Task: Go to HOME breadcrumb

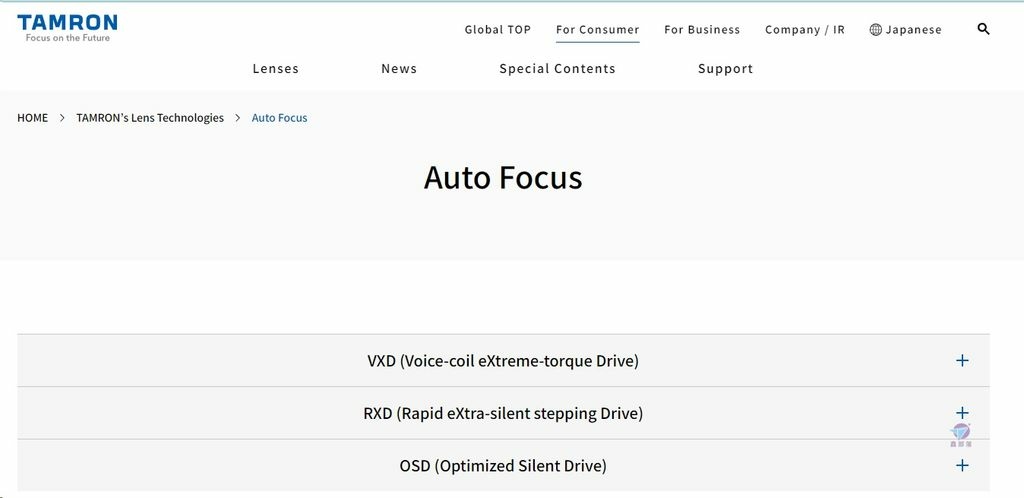Action: tap(33, 117)
